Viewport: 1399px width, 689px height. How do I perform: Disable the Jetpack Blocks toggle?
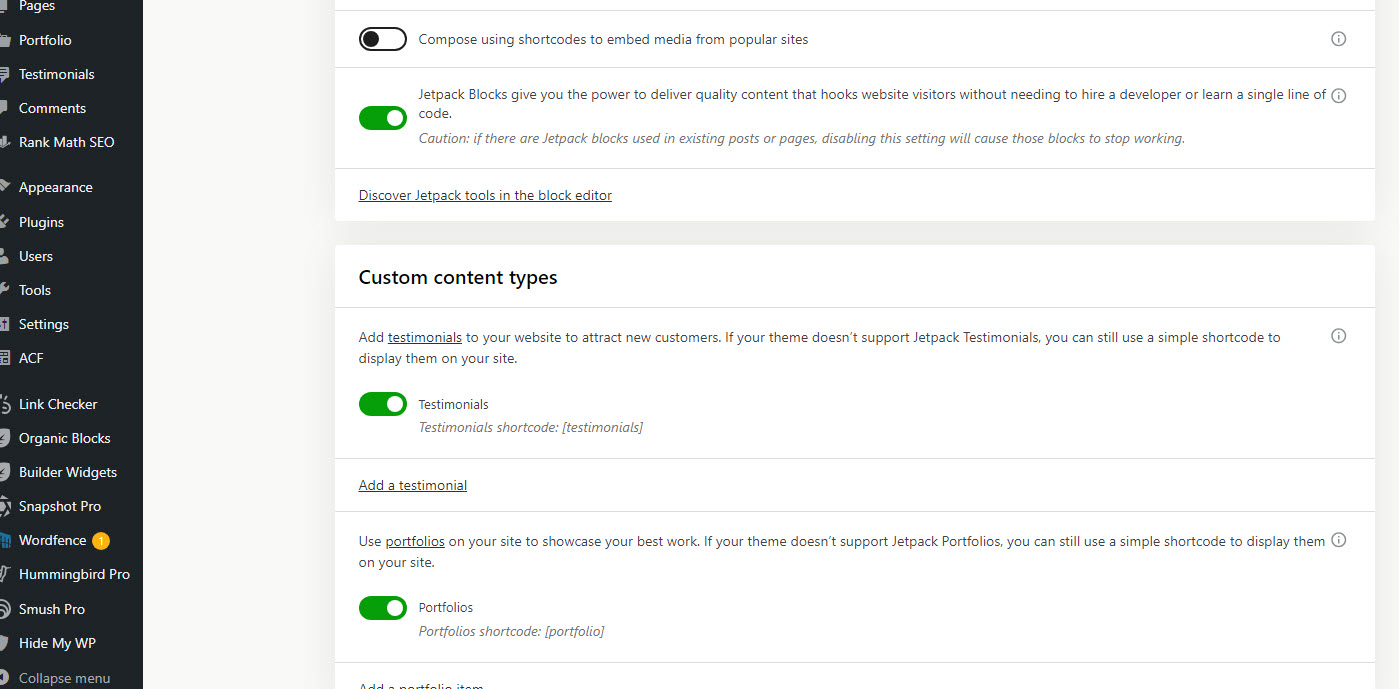click(383, 118)
